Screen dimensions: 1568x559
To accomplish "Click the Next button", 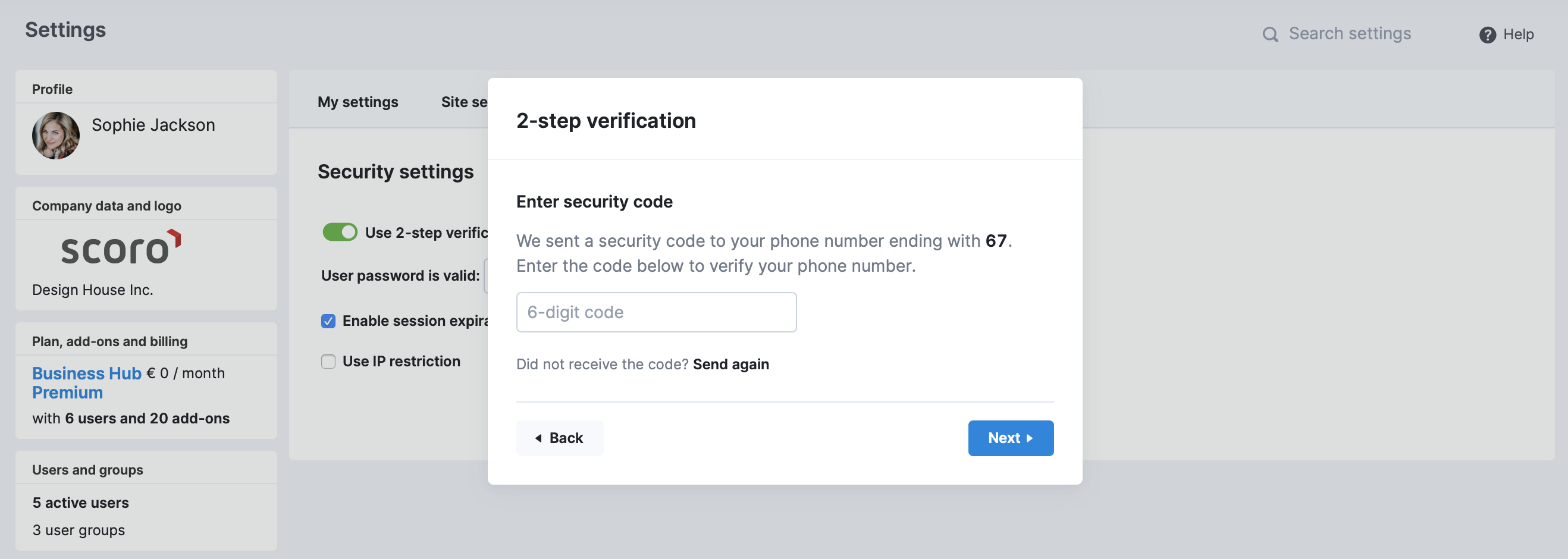I will coord(1011,438).
